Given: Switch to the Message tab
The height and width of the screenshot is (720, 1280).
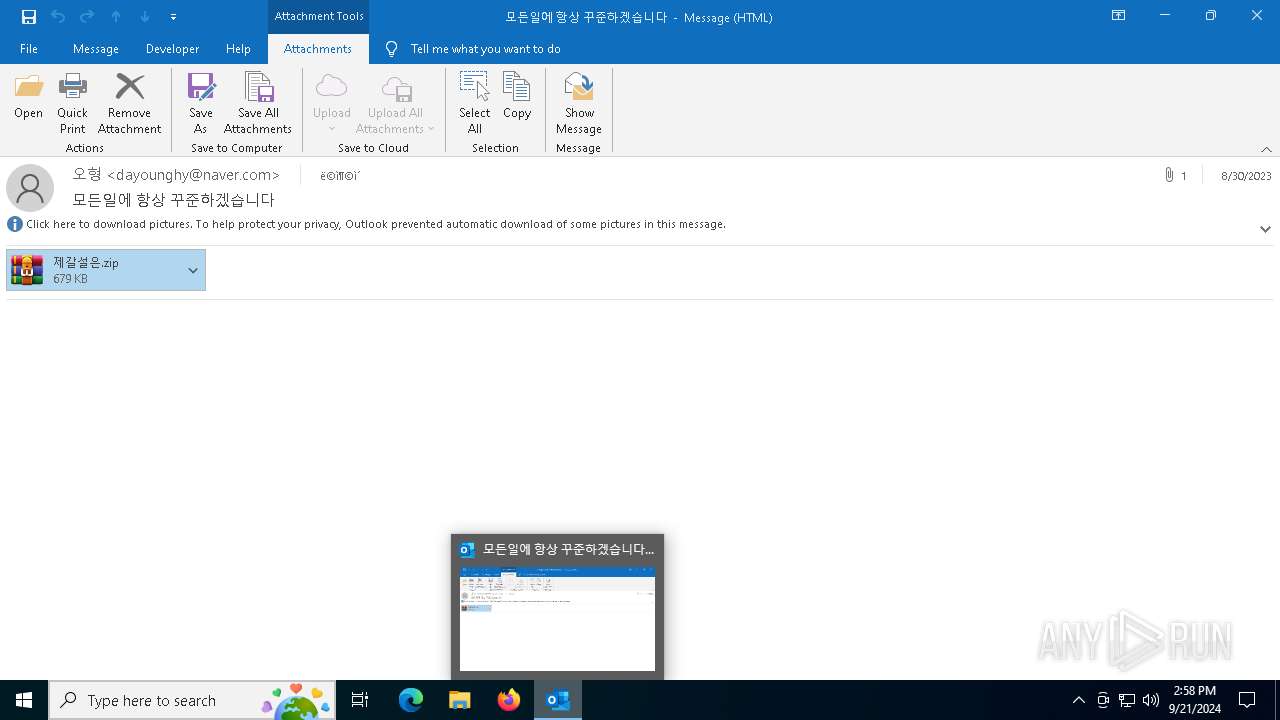Looking at the screenshot, I should pyautogui.click(x=96, y=48).
